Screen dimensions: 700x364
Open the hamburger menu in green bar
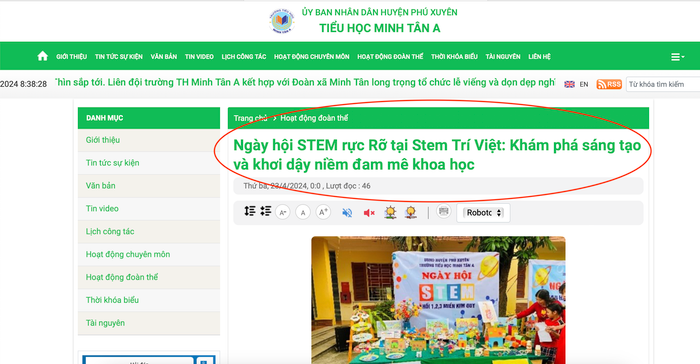pyautogui.click(x=677, y=57)
